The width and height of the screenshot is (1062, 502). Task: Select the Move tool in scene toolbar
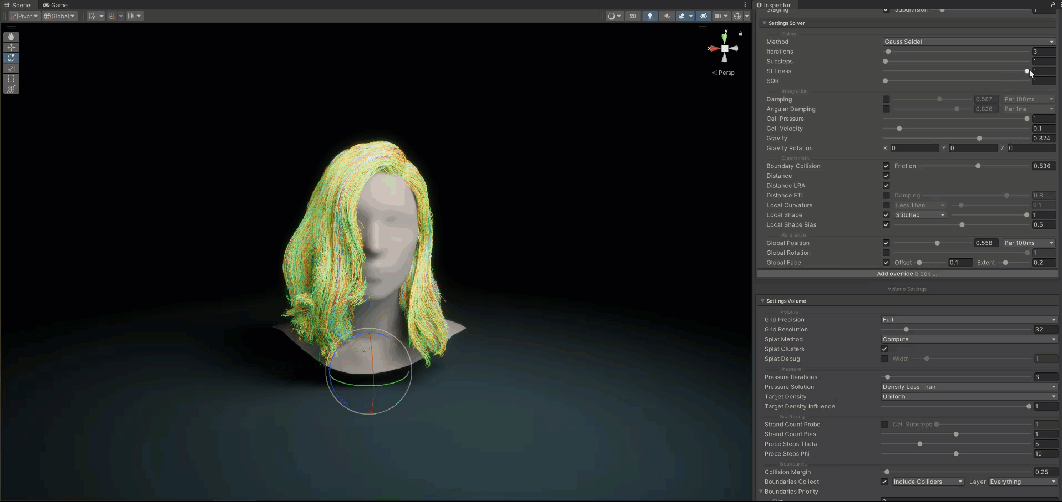11,47
